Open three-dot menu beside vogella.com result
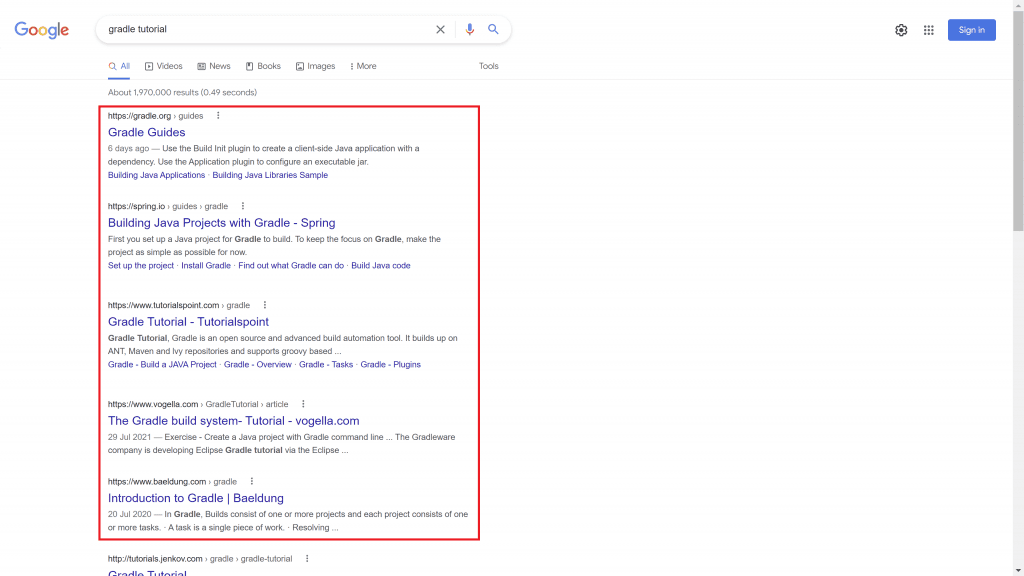The width and height of the screenshot is (1024, 576). pos(303,404)
